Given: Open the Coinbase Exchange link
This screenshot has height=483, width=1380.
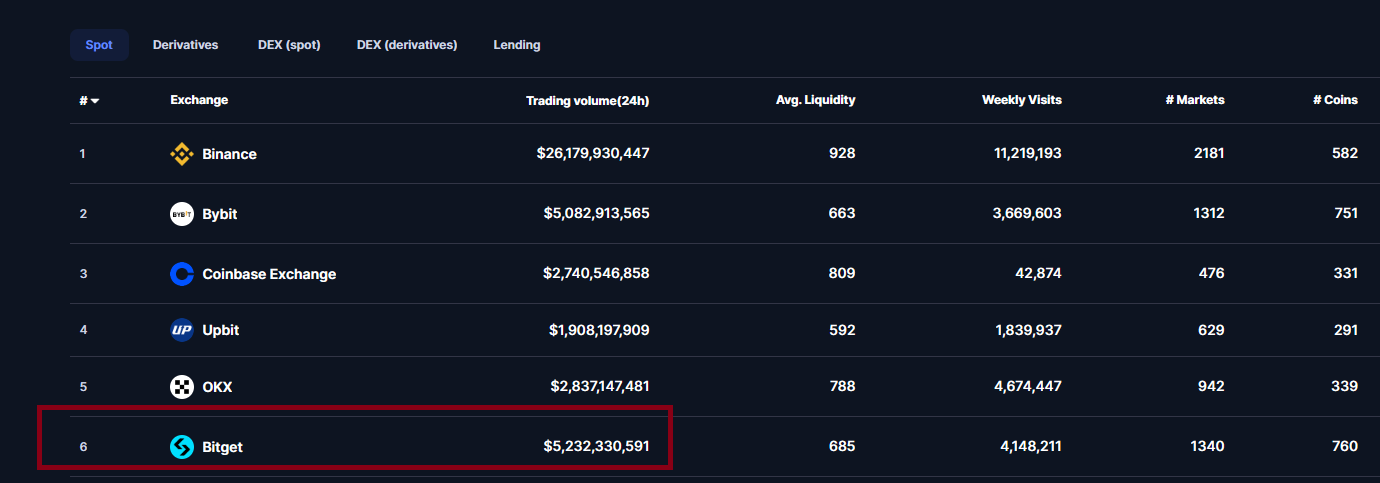Looking at the screenshot, I should pyautogui.click(x=269, y=274).
